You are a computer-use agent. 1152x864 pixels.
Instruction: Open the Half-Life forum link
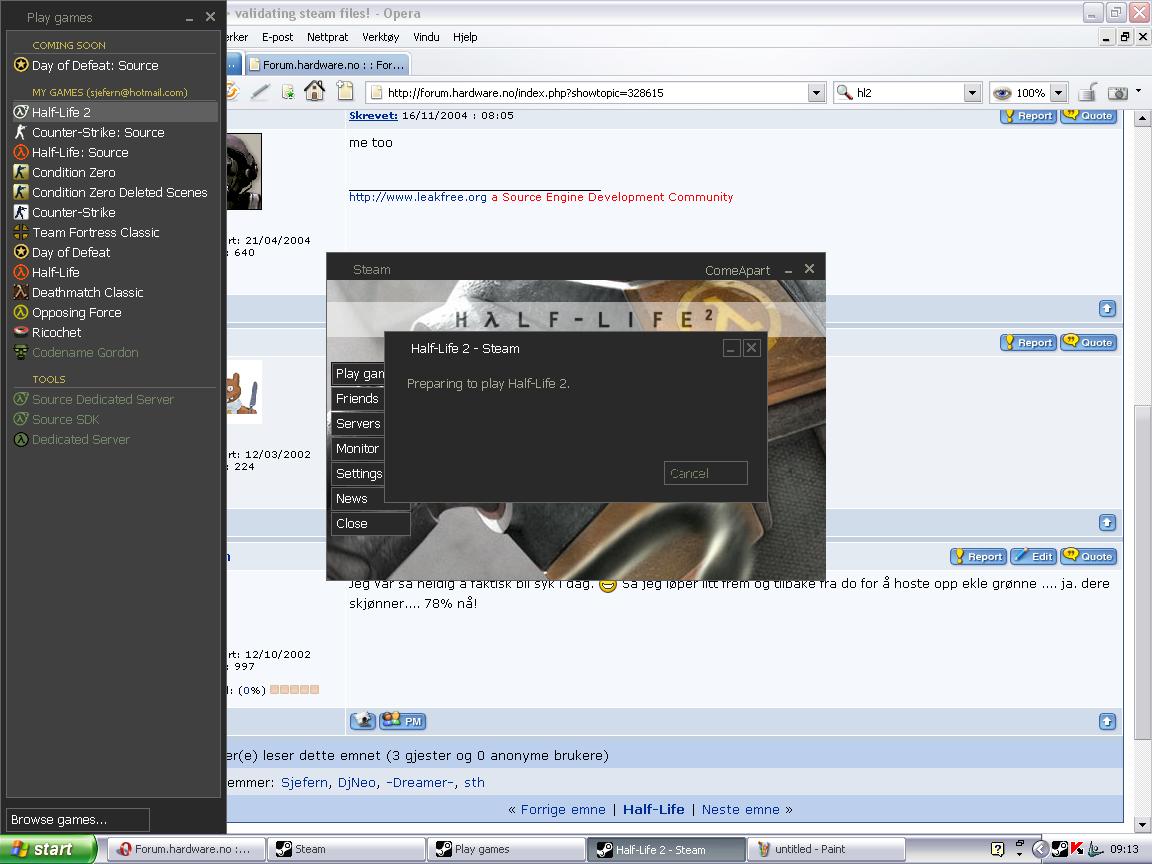click(653, 809)
